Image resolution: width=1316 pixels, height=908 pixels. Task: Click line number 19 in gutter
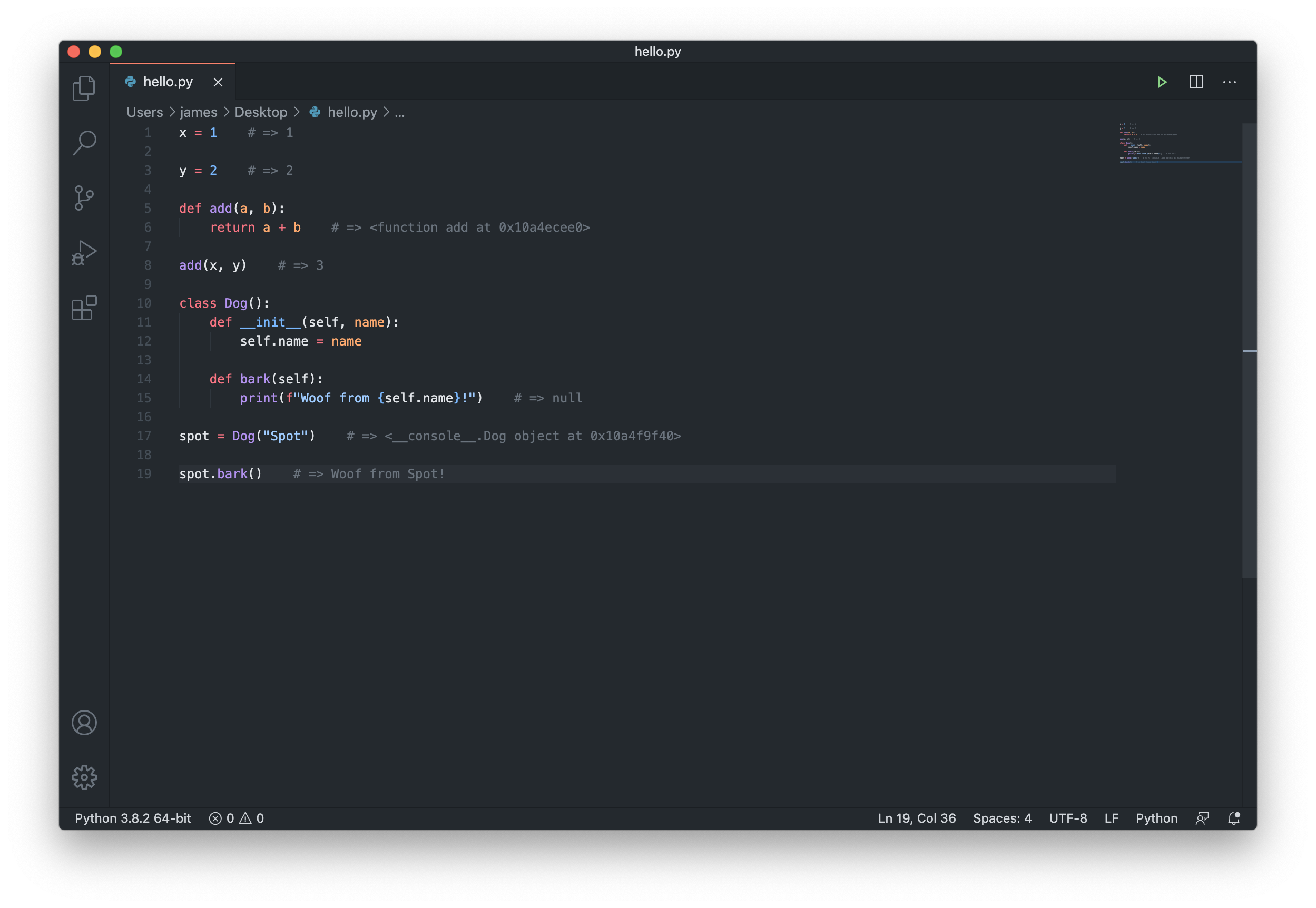144,474
